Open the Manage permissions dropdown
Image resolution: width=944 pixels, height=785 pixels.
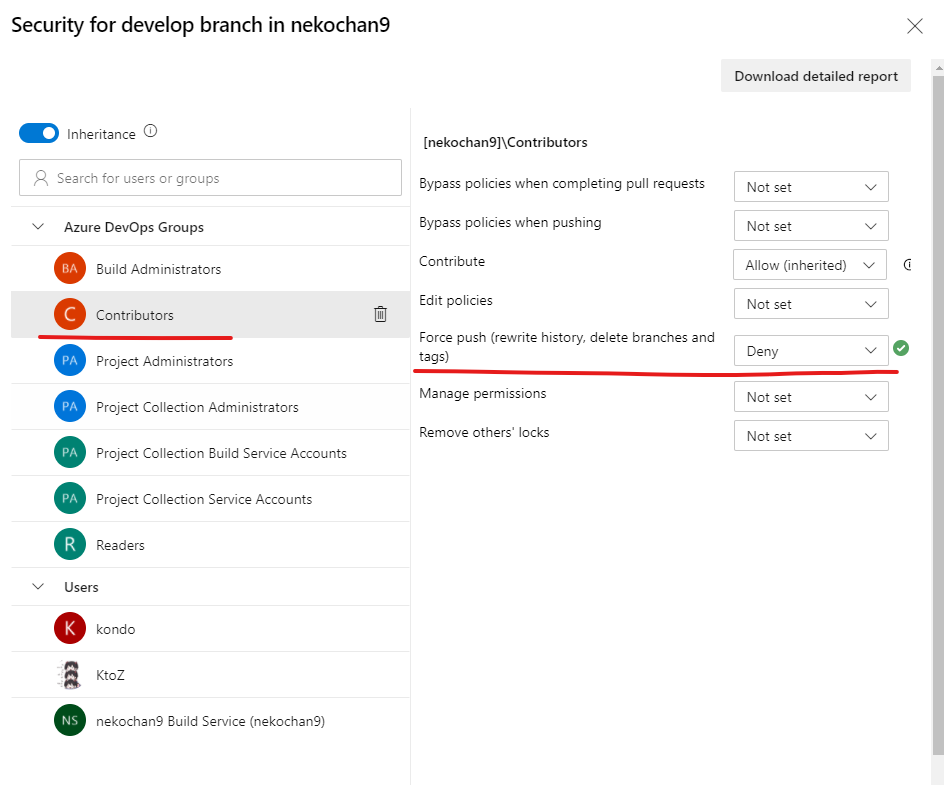tap(811, 397)
